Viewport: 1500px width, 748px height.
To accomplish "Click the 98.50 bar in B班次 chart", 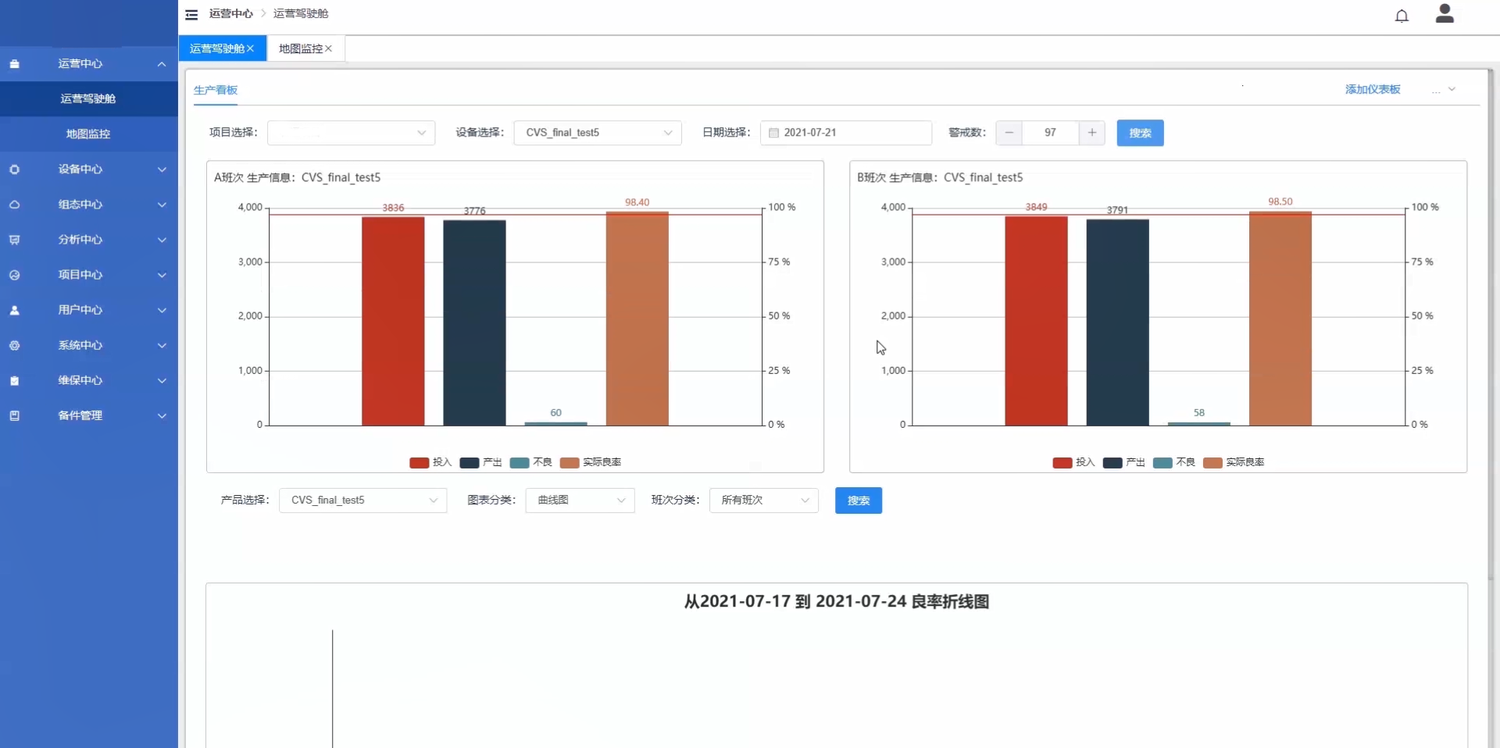I will pos(1280,319).
